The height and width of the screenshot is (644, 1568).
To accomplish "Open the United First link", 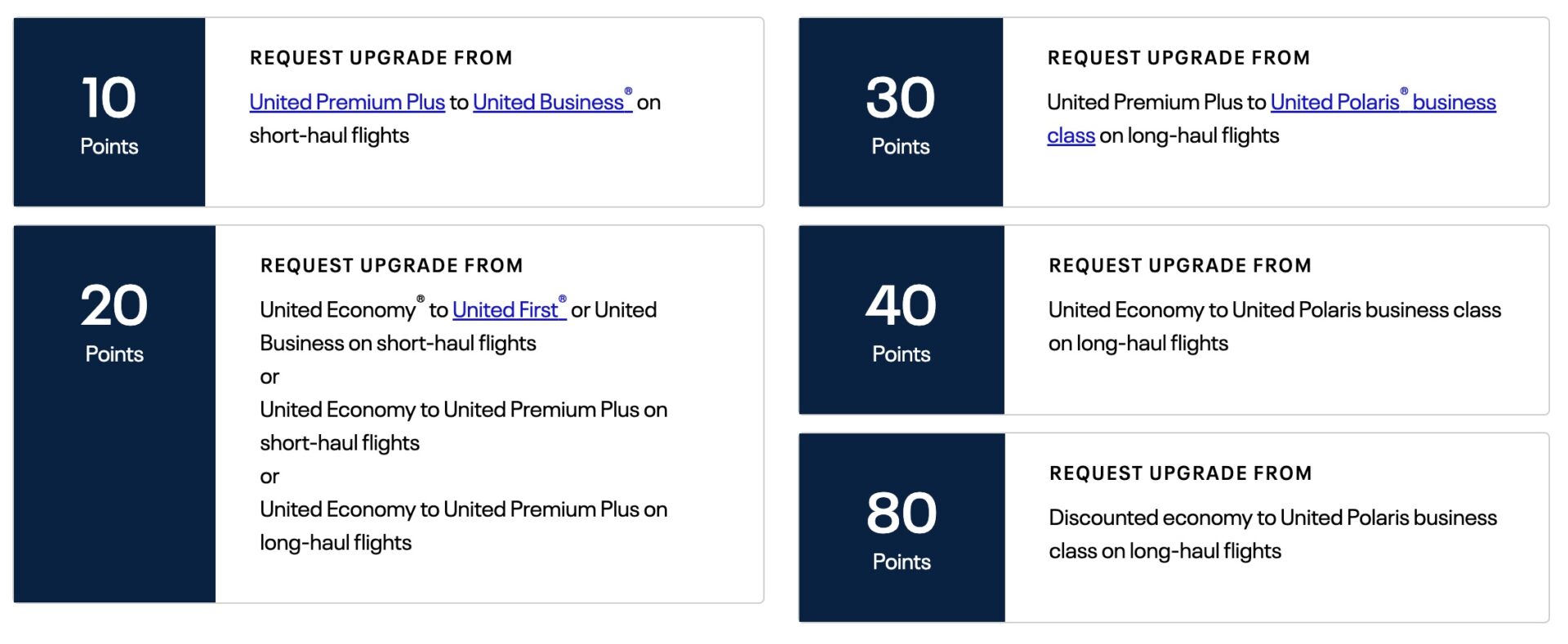I will 507,310.
